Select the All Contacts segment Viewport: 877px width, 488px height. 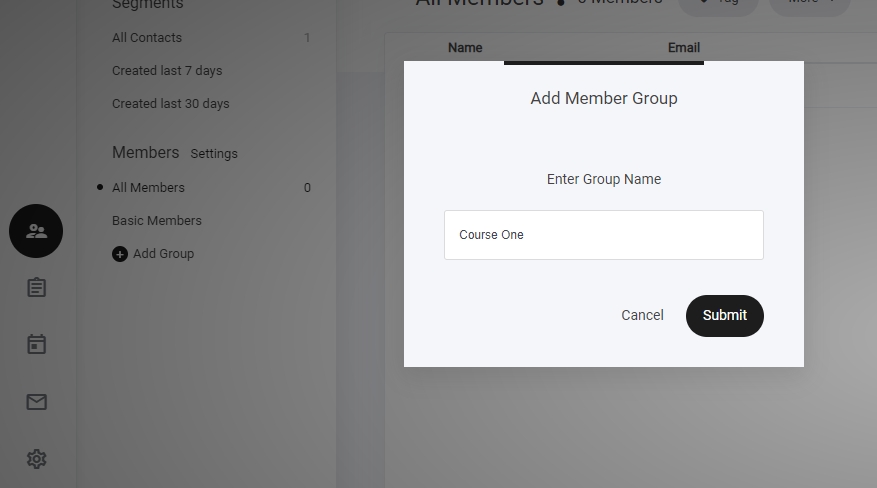(147, 38)
